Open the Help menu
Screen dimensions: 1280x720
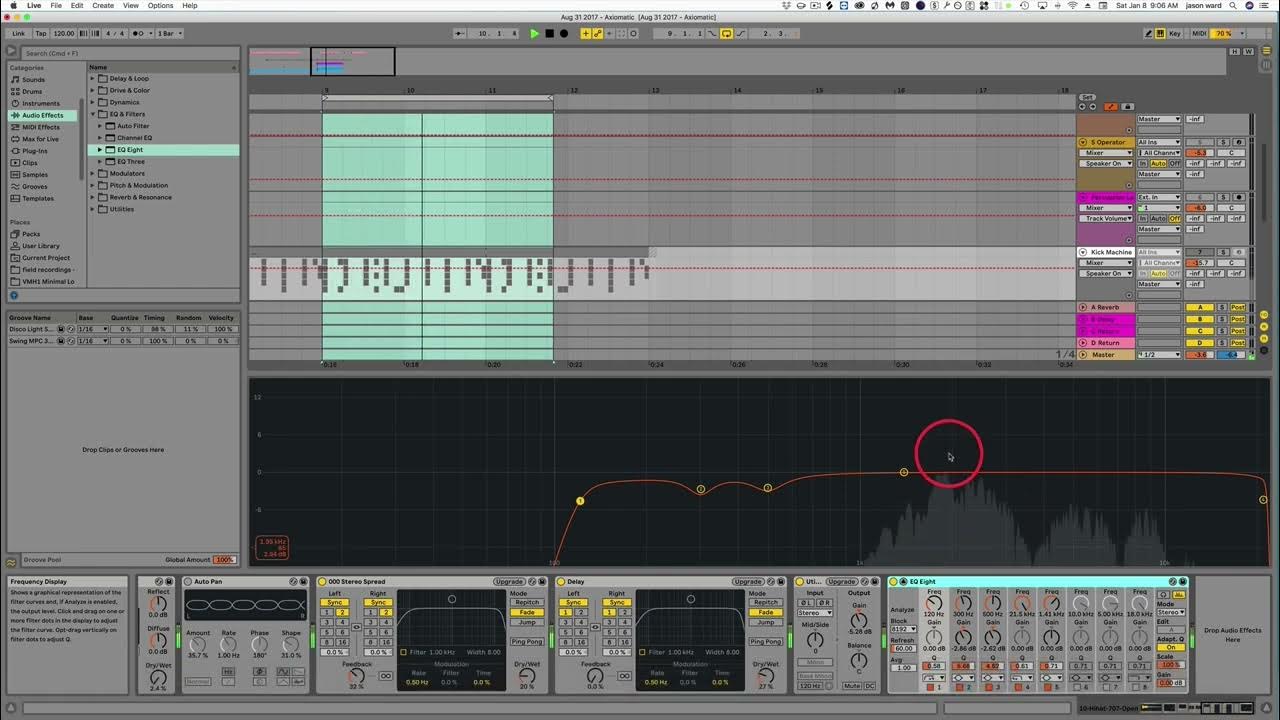[190, 5]
